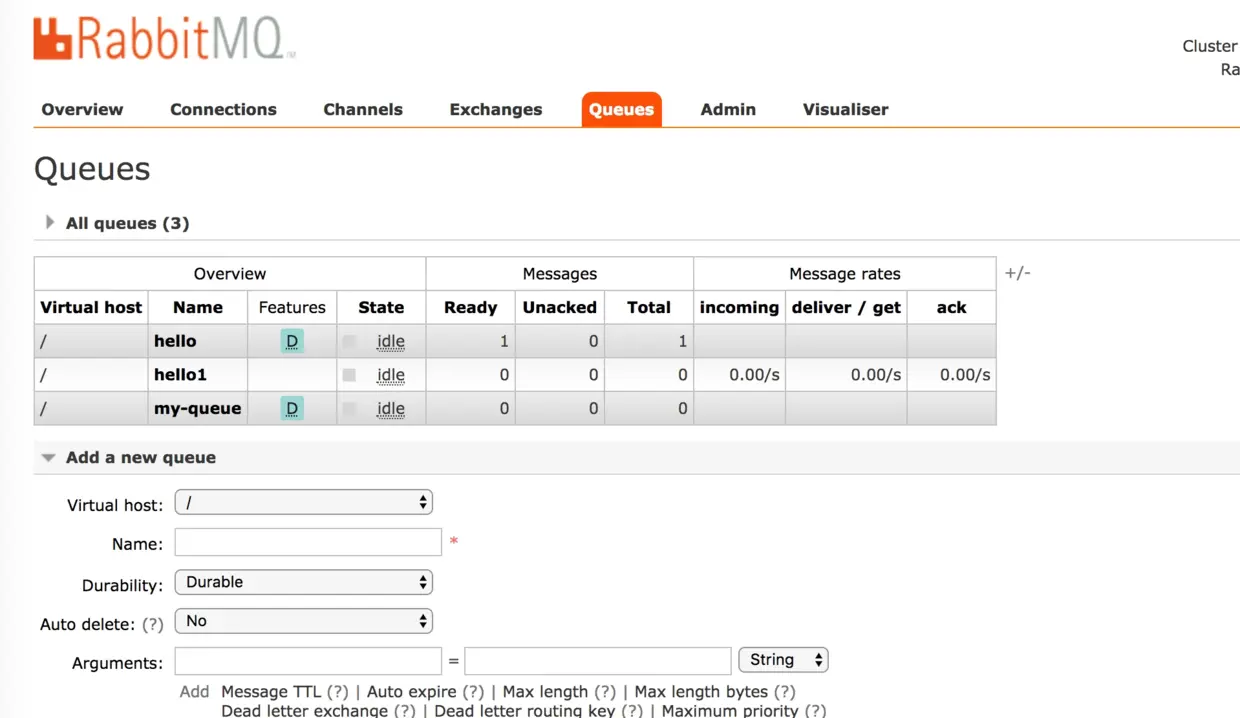Click the idle state of my-queue
Screen dimensions: 1240x718
tap(391, 408)
